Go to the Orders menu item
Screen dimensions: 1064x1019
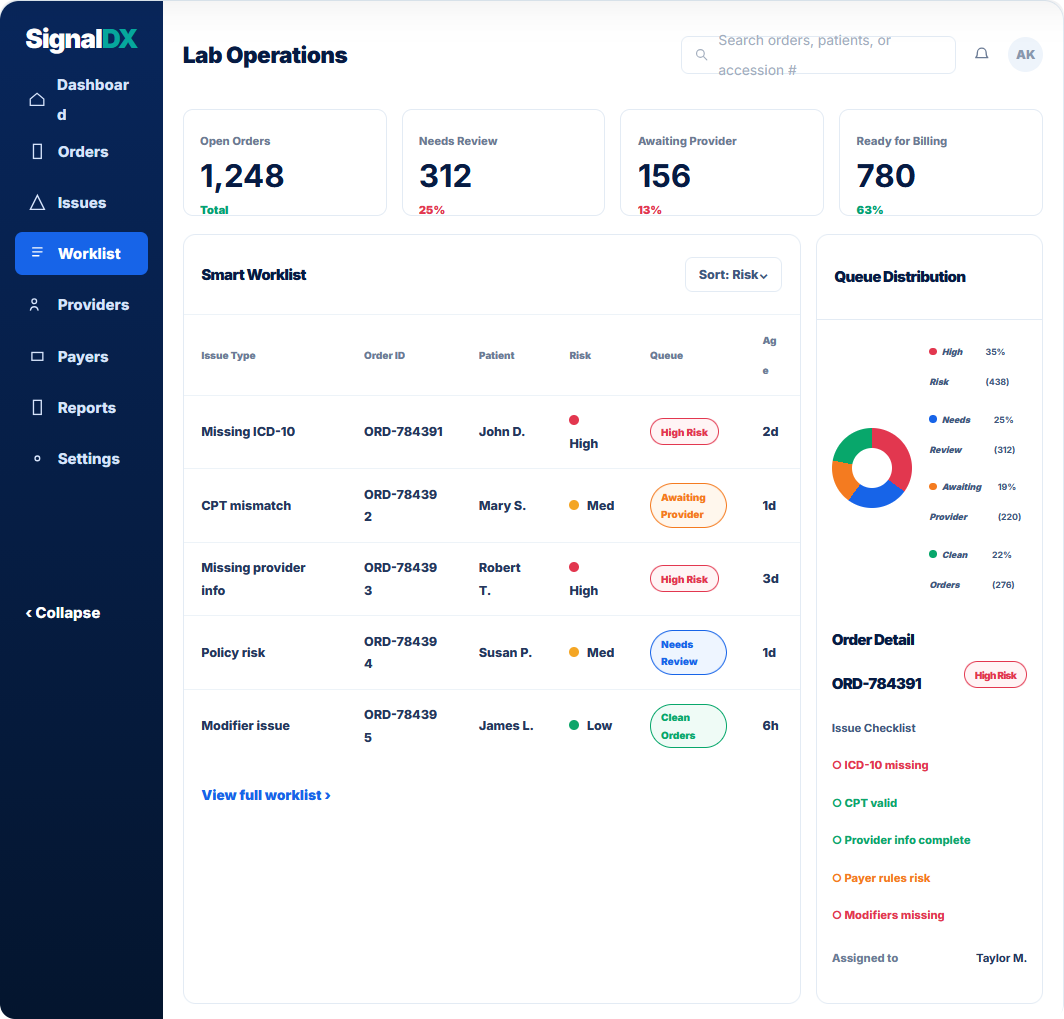click(81, 151)
